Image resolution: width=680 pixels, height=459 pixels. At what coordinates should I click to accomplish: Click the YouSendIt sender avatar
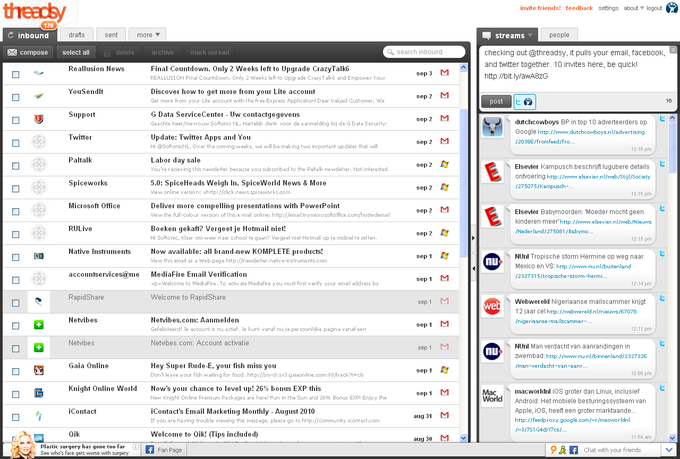point(39,96)
